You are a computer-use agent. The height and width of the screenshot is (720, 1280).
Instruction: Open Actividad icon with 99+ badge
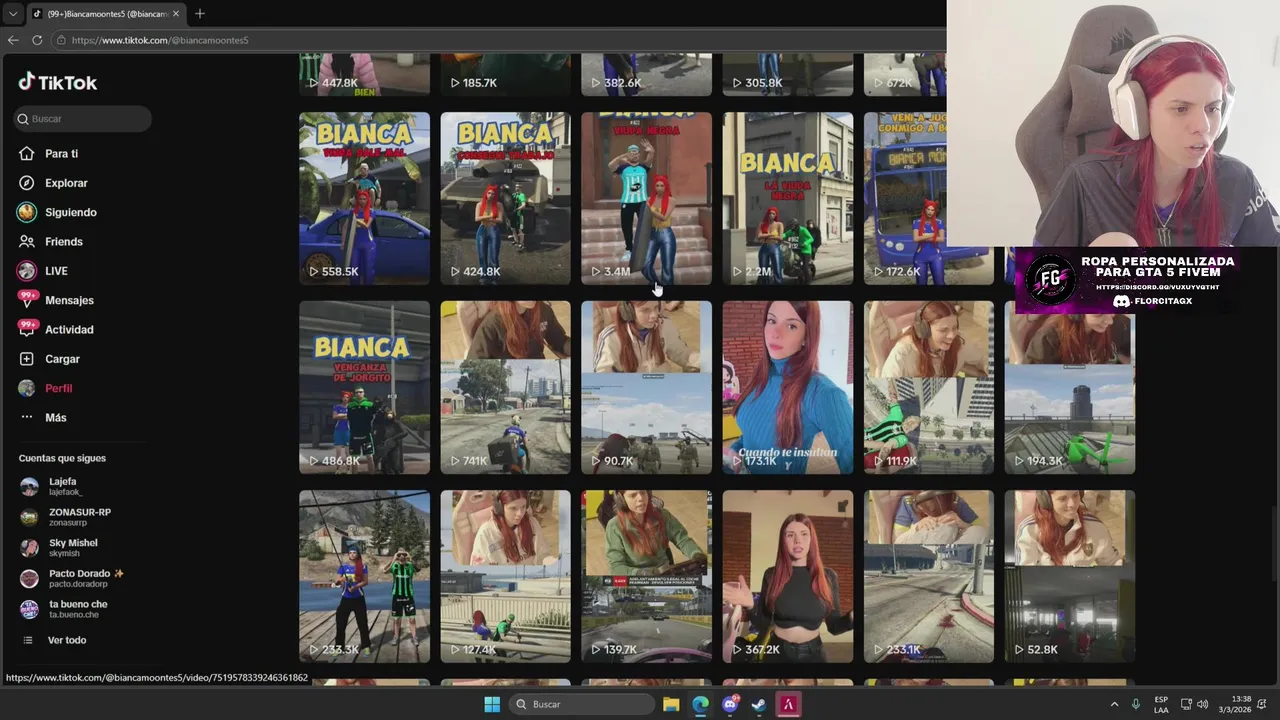[27, 329]
